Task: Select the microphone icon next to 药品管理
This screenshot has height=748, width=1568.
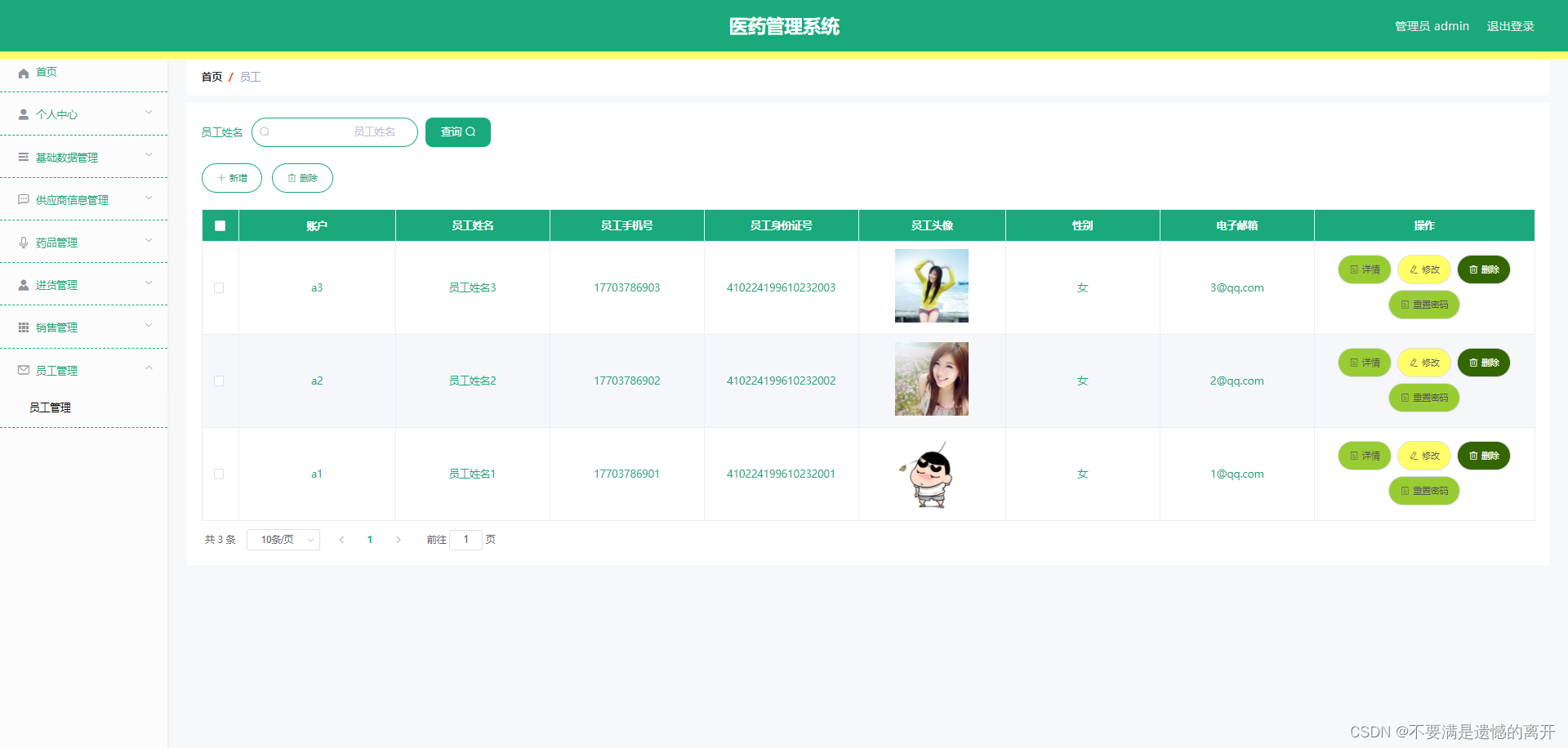Action: (x=24, y=241)
